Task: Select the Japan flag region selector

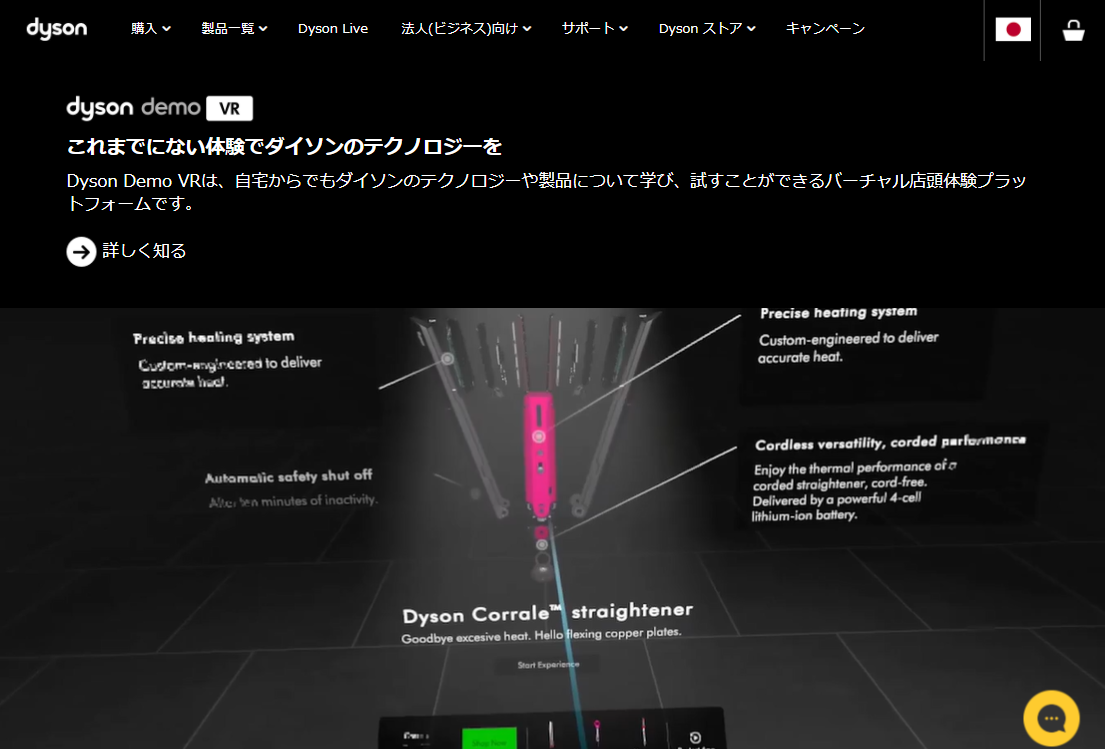Action: (x=1013, y=30)
